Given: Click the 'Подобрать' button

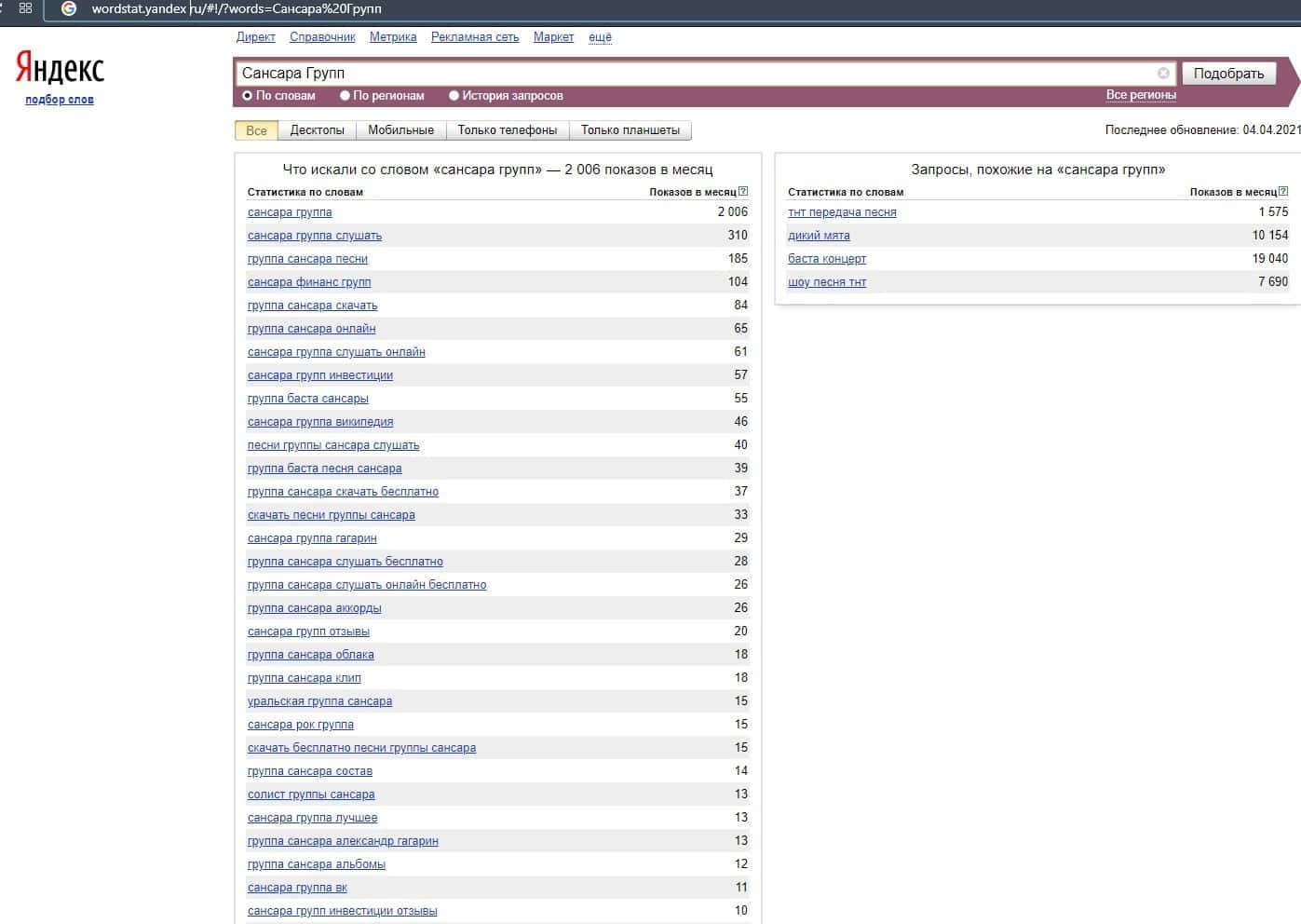Looking at the screenshot, I should tap(1228, 74).
